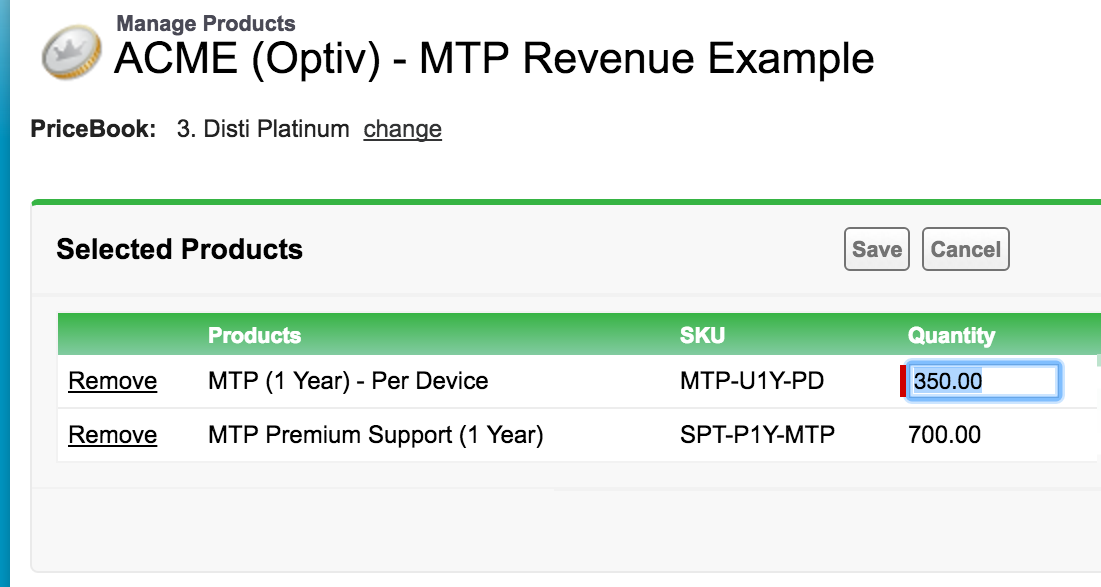Click the Products column header

click(x=254, y=335)
